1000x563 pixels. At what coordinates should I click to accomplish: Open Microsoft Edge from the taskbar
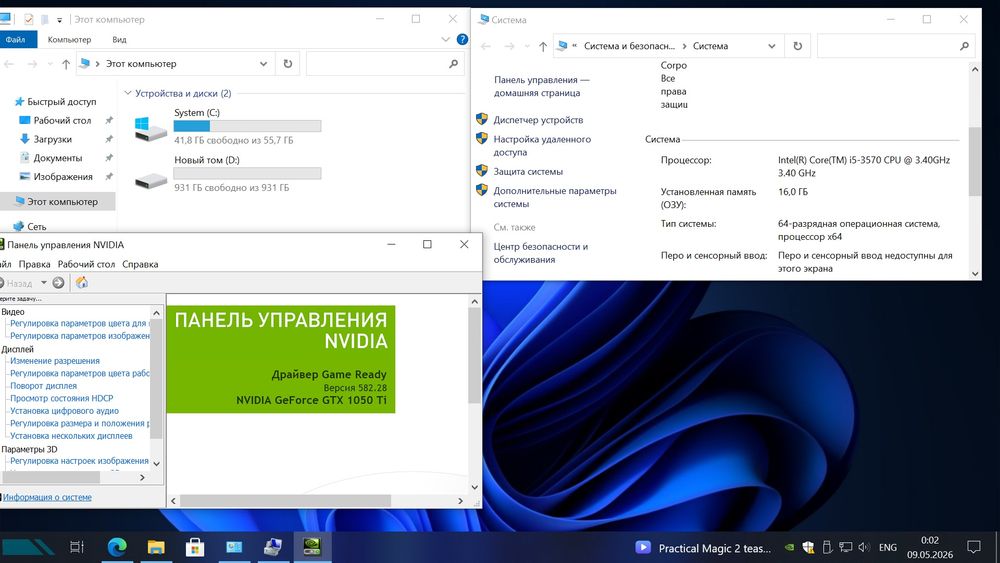click(117, 547)
